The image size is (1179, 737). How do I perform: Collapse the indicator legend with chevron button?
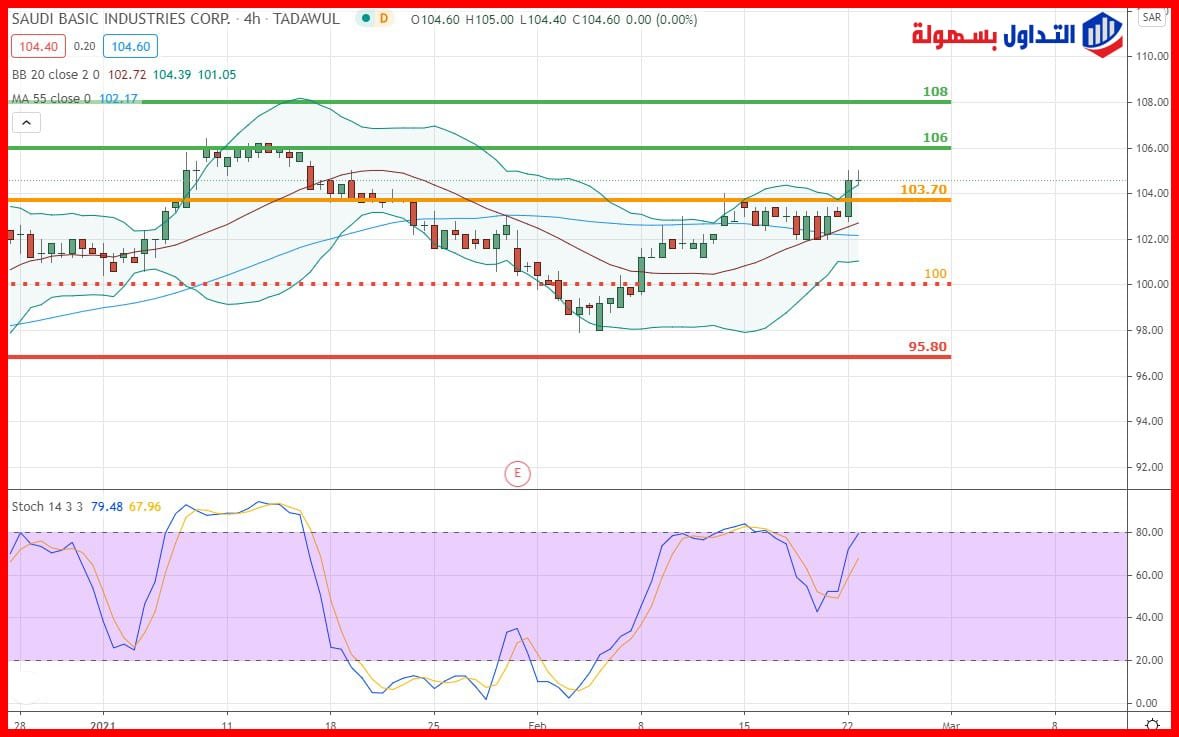pos(26,122)
